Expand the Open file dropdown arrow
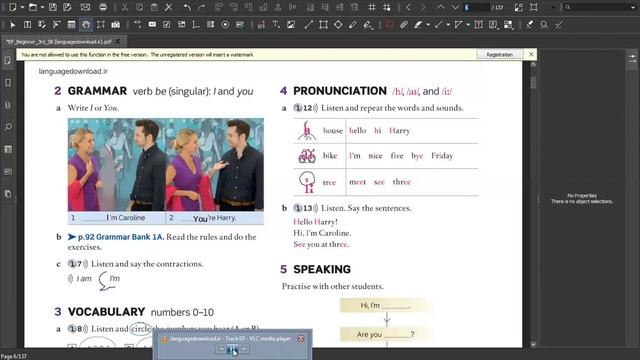Screen dimensions: 640x360 (42, 7)
